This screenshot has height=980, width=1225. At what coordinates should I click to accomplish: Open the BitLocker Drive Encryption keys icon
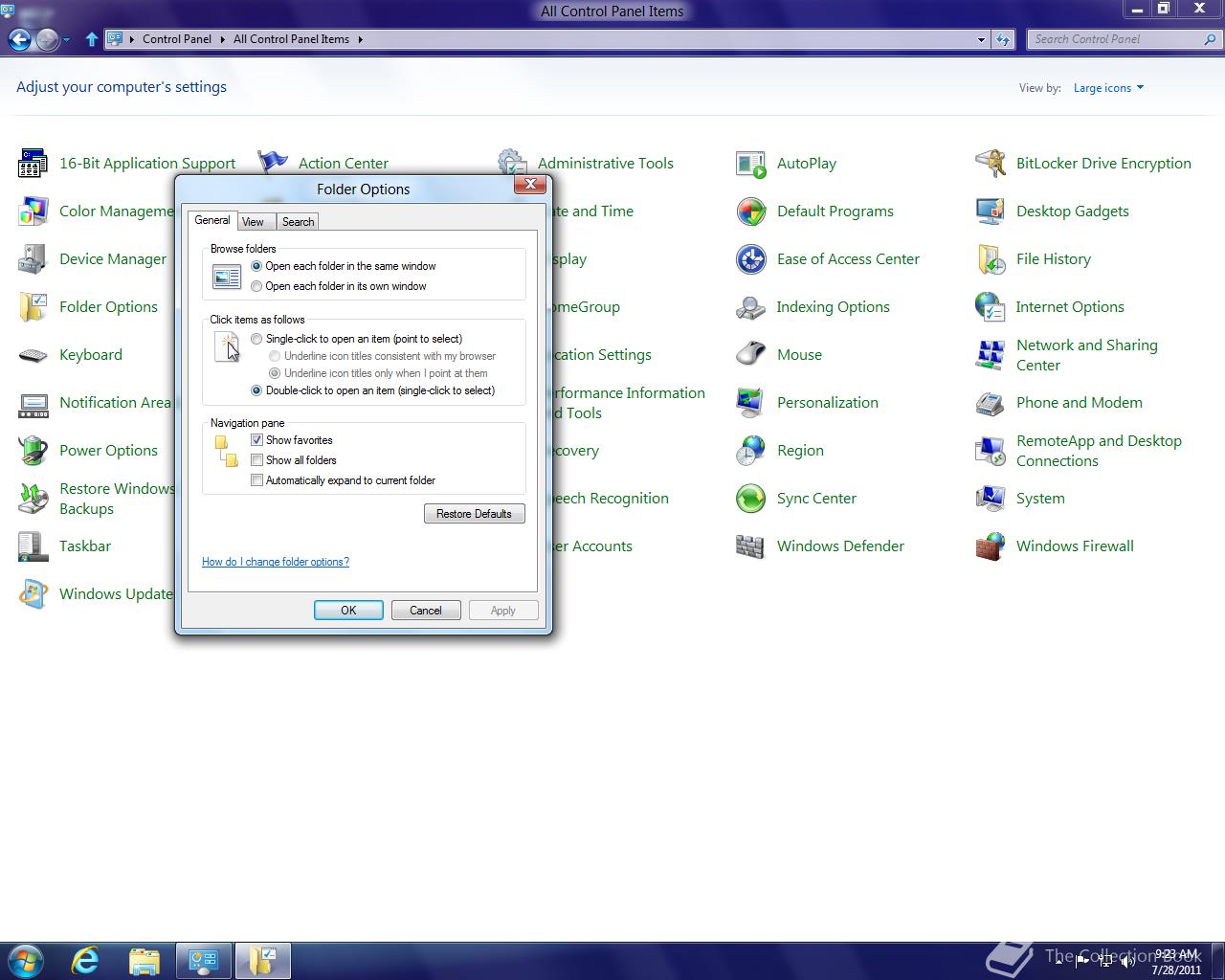click(x=991, y=164)
